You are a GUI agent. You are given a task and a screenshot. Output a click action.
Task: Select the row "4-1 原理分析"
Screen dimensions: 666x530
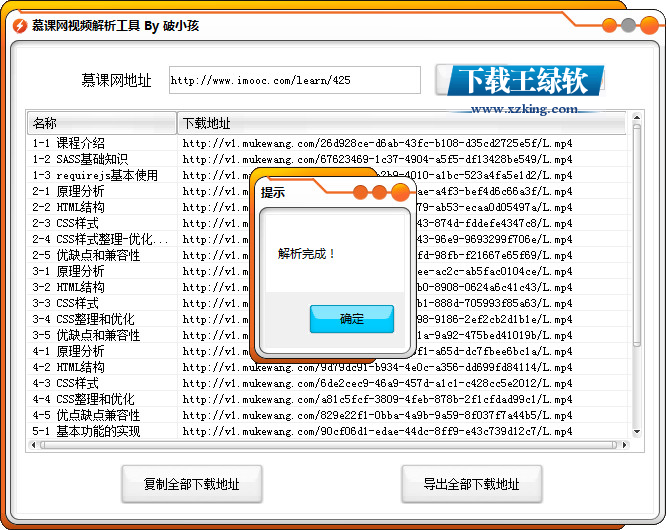coord(327,351)
